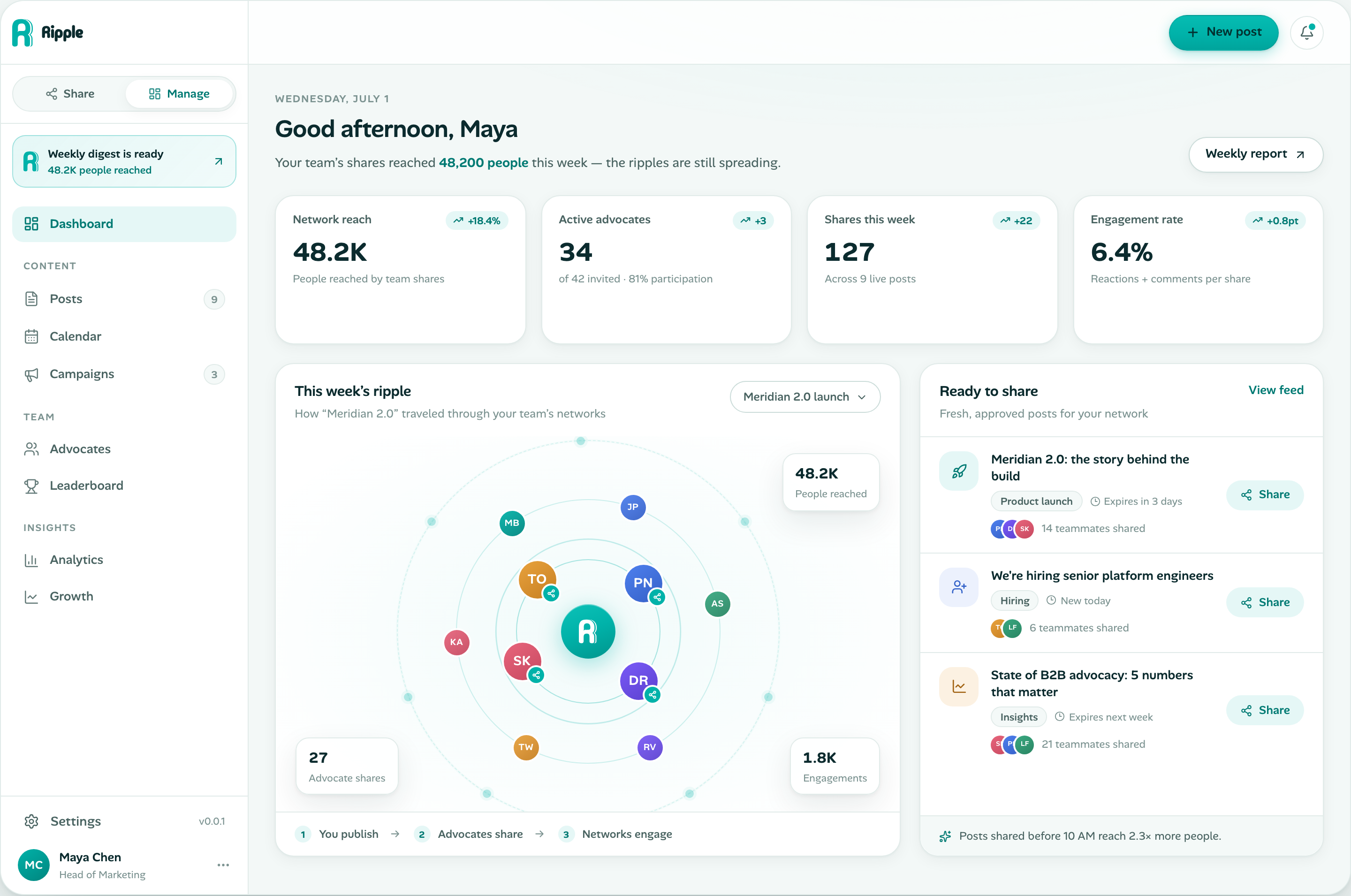
Task: Select the JP node in ripple chart
Action: tap(633, 508)
